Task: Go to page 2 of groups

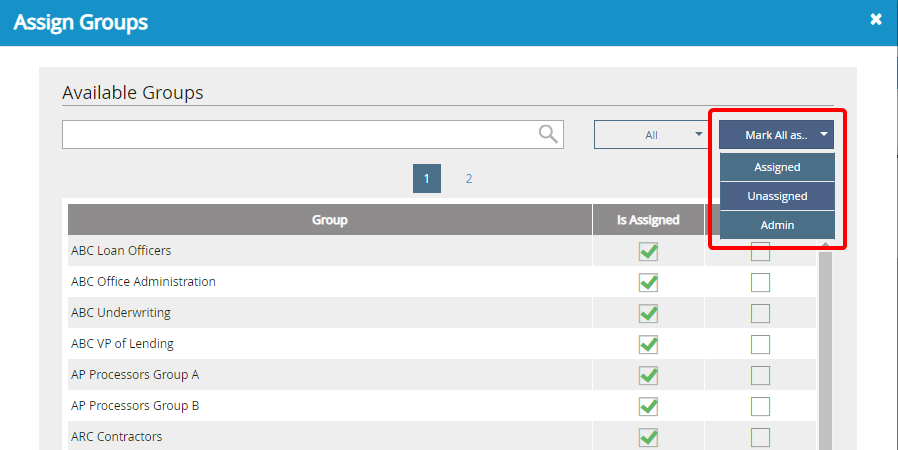Action: [468, 179]
